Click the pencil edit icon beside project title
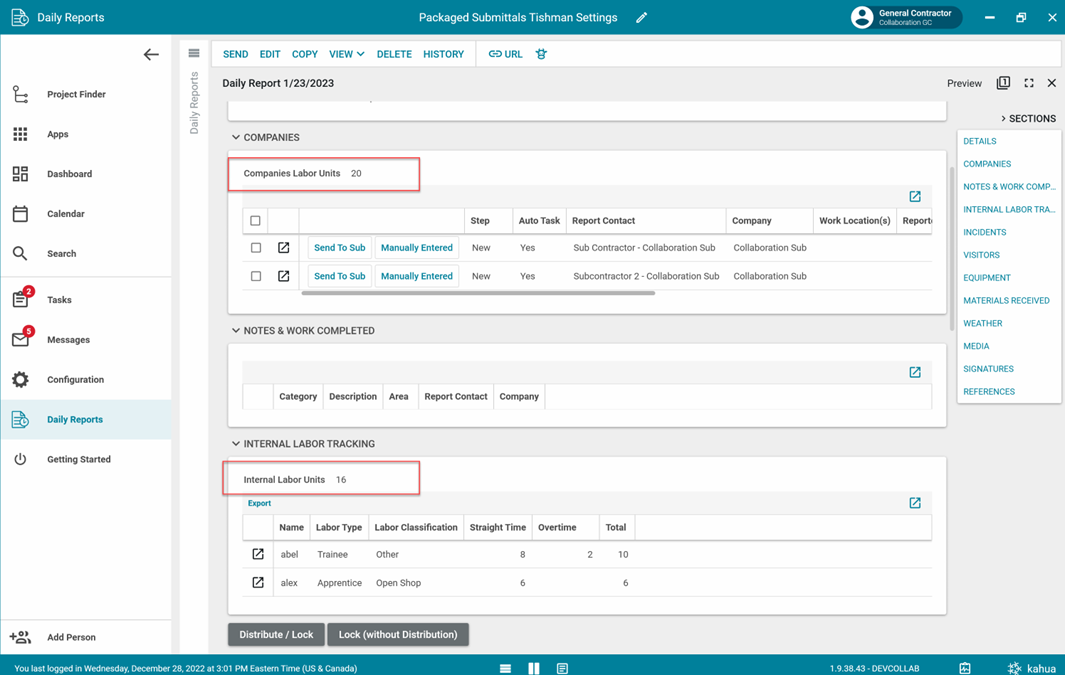This screenshot has width=1065, height=675. 642,17
